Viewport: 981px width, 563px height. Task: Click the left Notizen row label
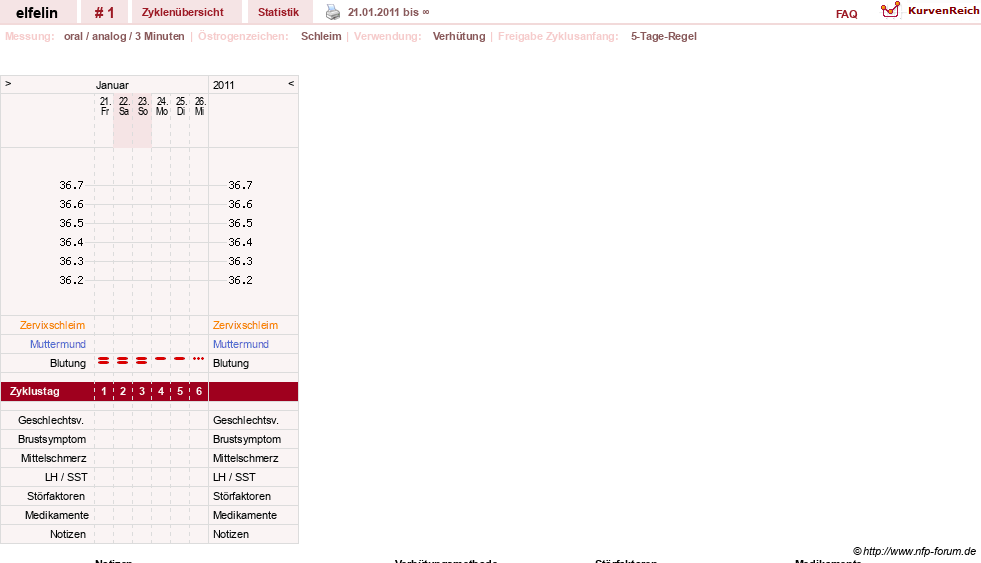(x=68, y=534)
